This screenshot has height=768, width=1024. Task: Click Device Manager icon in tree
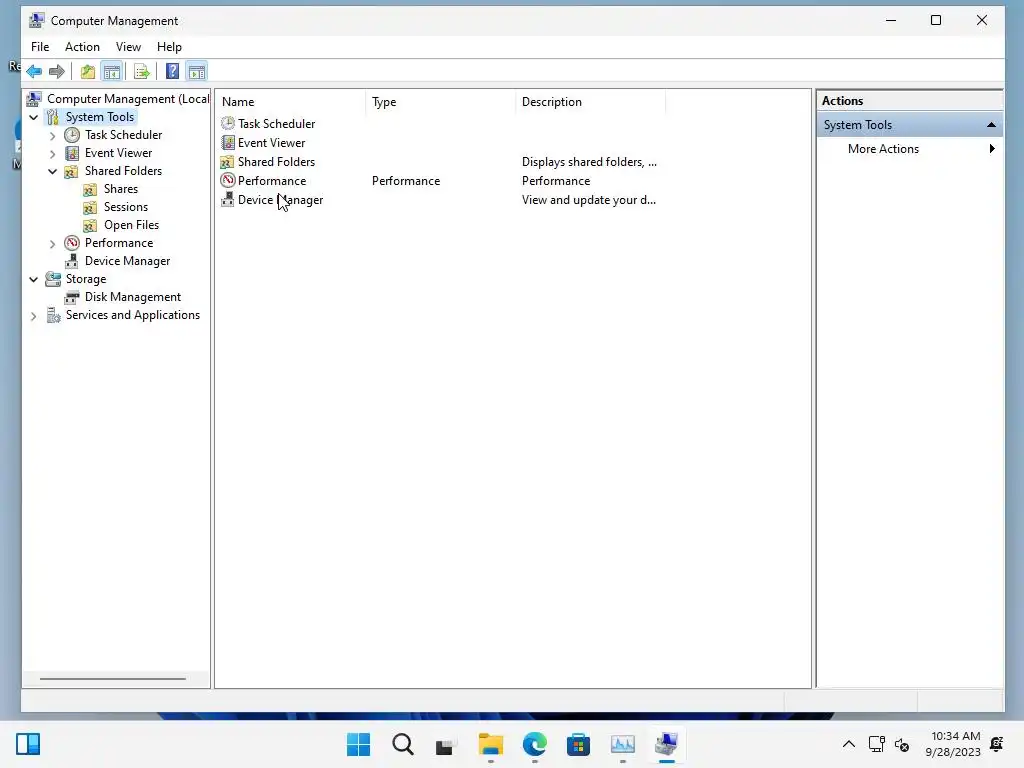point(72,261)
